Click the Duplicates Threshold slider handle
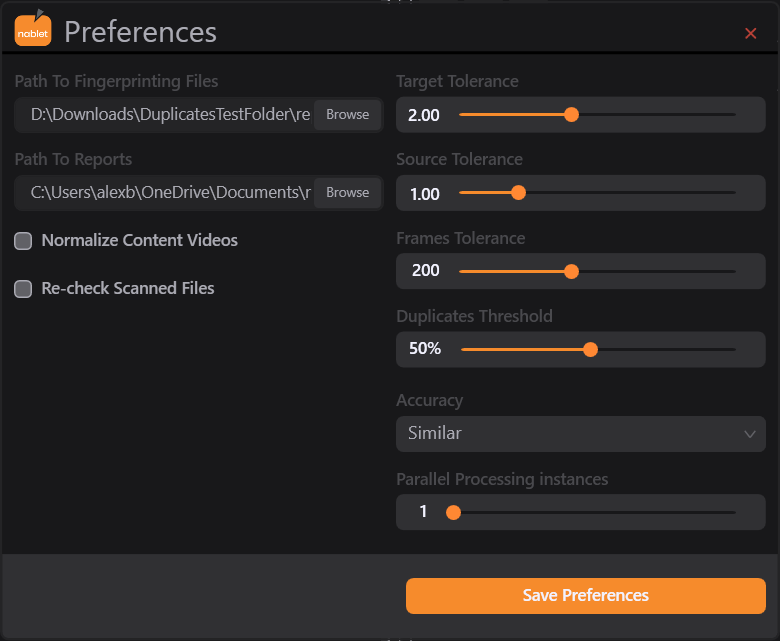 (590, 350)
